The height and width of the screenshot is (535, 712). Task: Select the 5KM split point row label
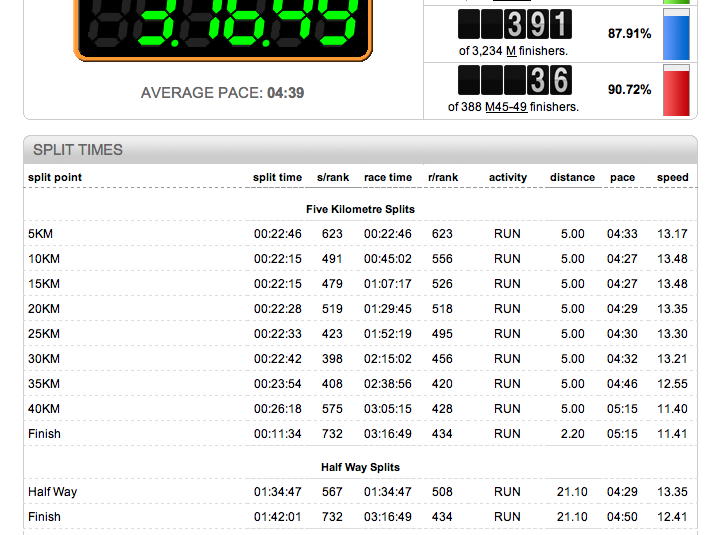pos(40,234)
